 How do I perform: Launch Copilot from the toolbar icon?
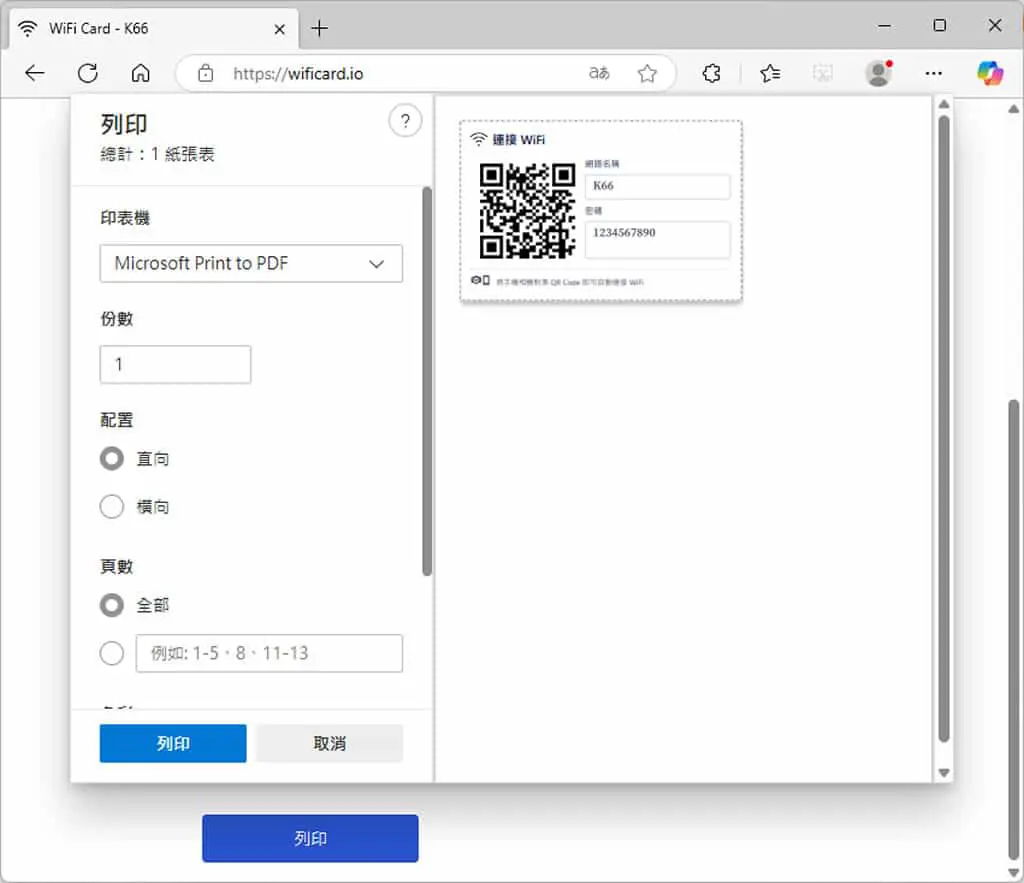click(x=990, y=73)
